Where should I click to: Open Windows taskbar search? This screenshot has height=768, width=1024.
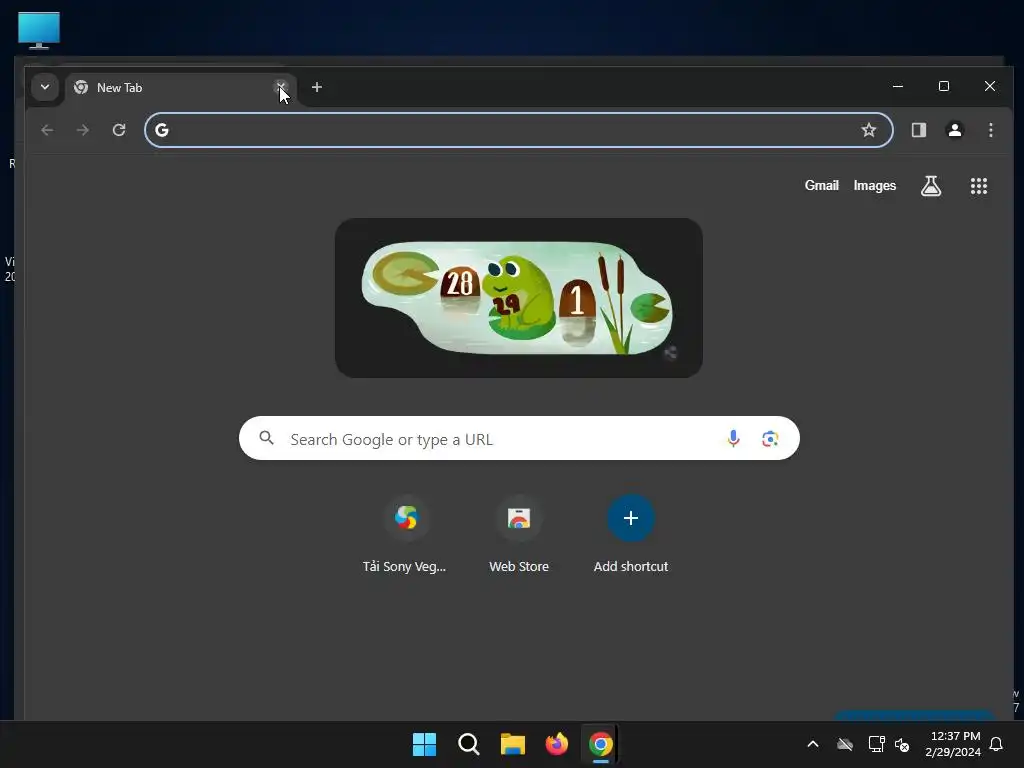(468, 744)
